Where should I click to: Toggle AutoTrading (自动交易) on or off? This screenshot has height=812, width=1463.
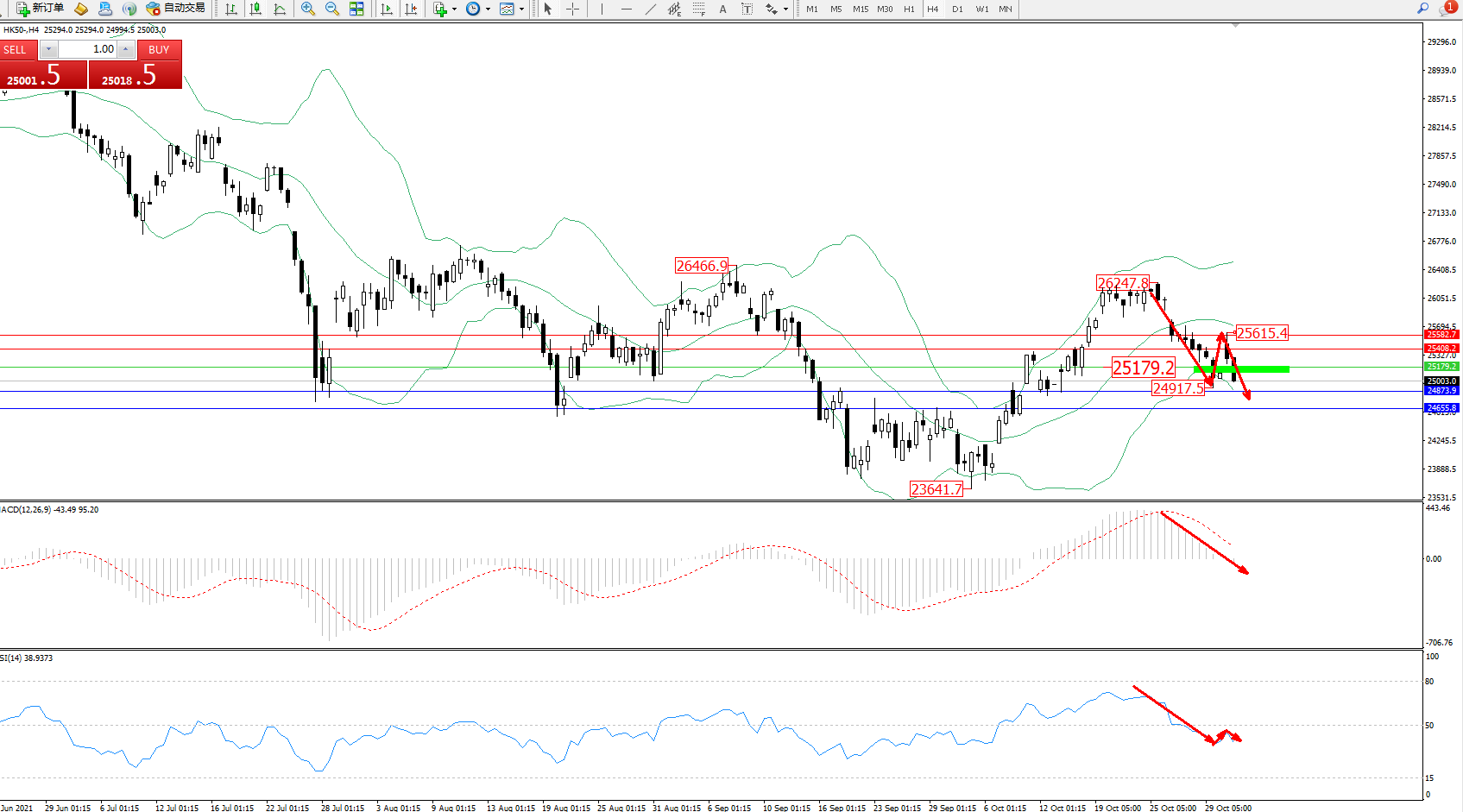[x=175, y=9]
